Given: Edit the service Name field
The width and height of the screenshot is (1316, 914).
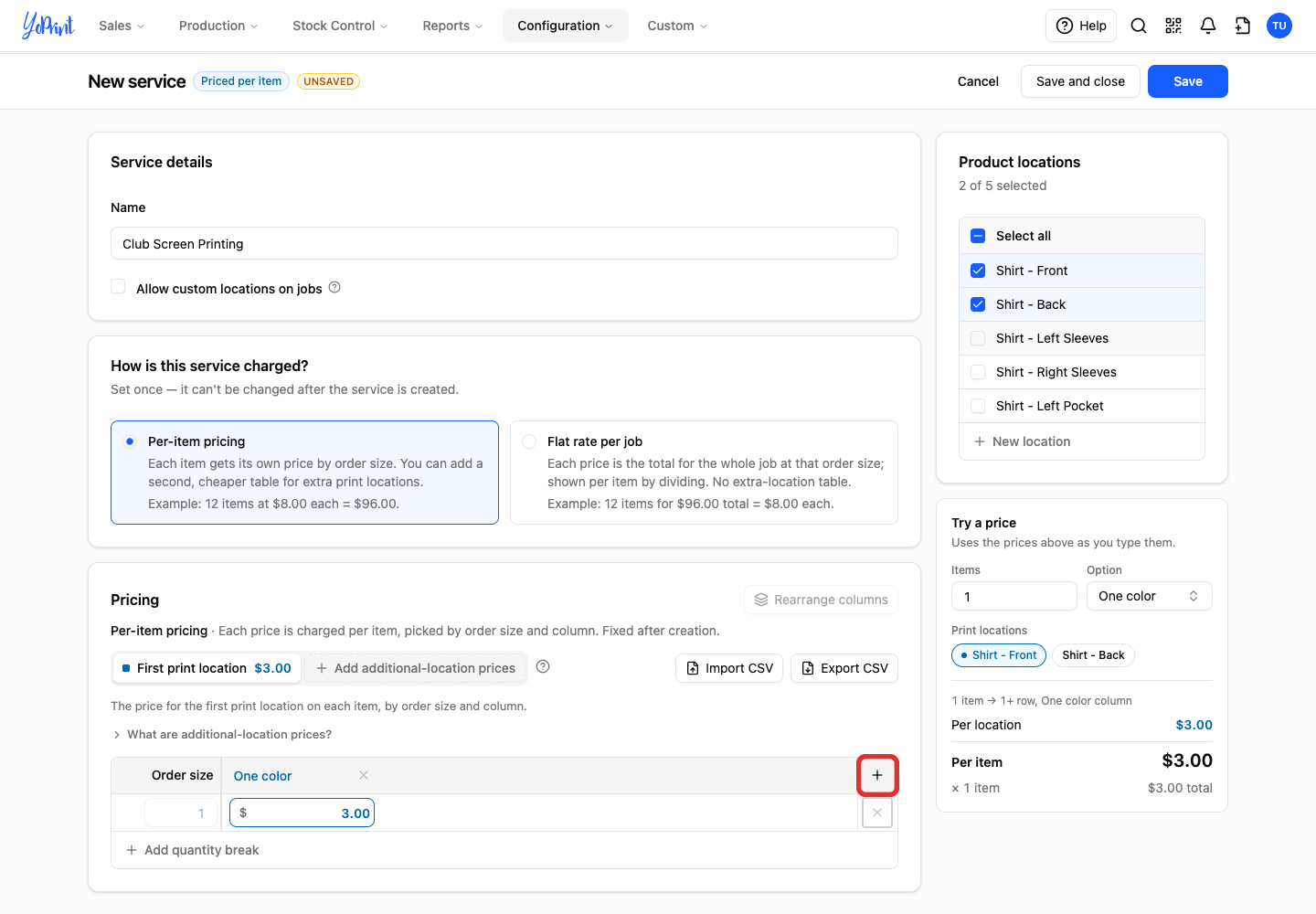Looking at the screenshot, I should point(504,244).
